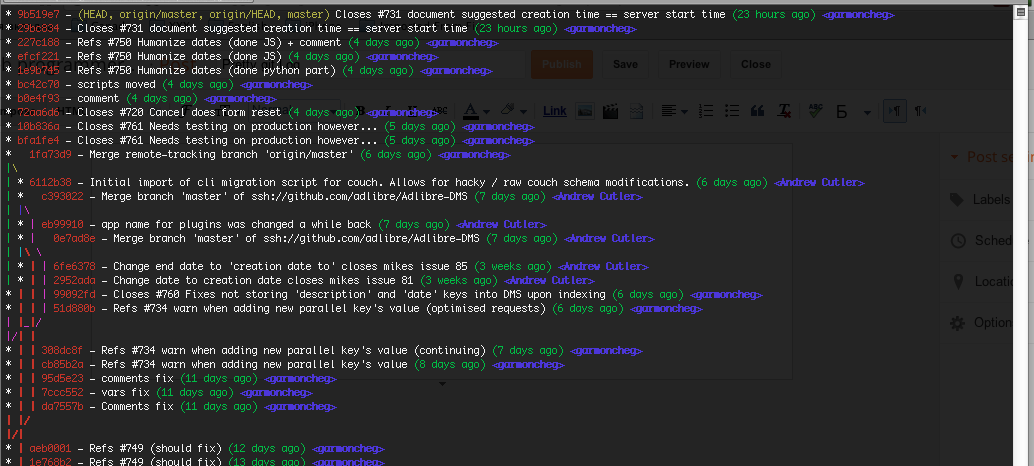Toggle left-to-right text direction
Image resolution: width=1034 pixels, height=466 pixels.
(x=896, y=110)
